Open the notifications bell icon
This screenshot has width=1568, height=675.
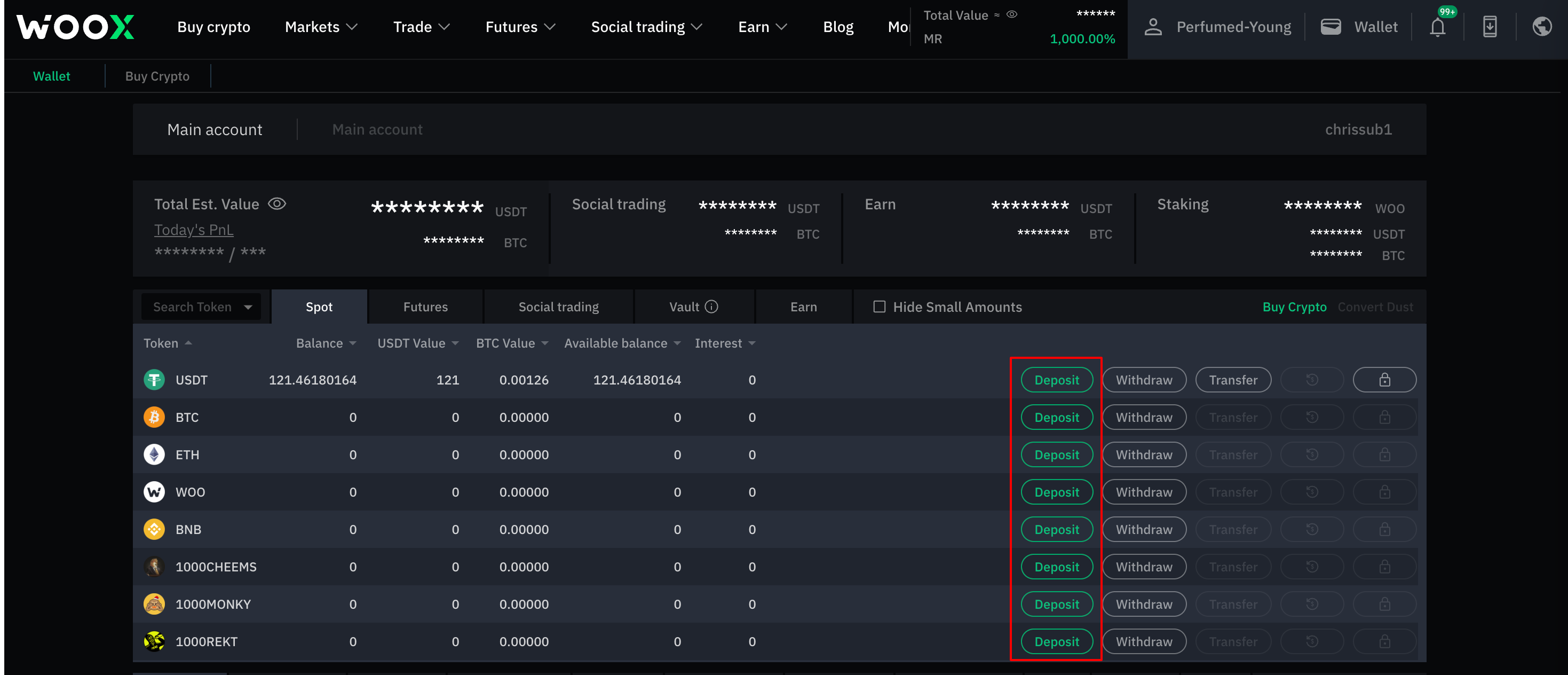[x=1437, y=27]
